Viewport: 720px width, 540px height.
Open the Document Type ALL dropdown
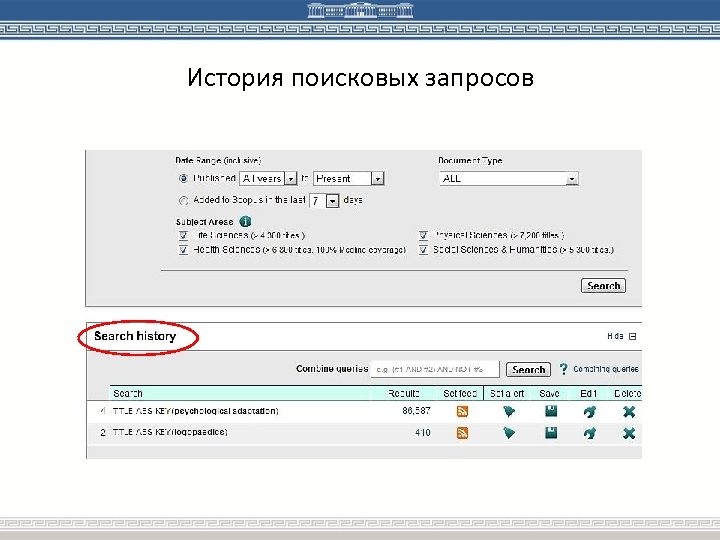(509, 178)
